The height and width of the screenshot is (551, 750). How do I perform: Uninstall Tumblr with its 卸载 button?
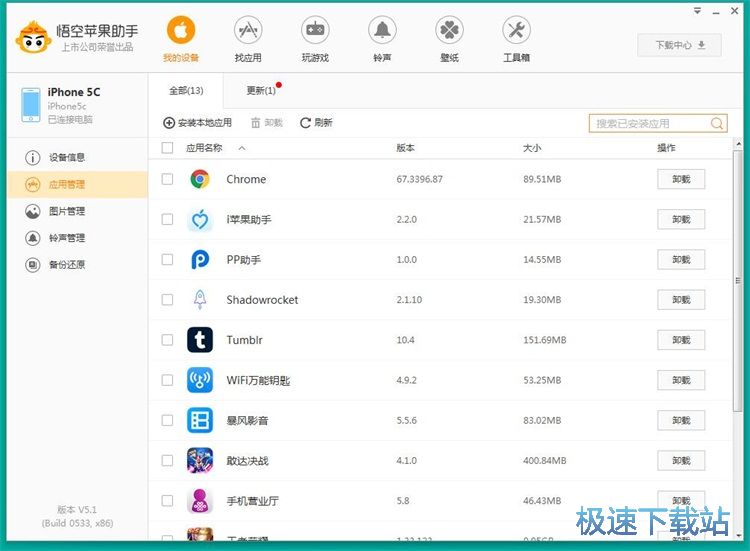681,340
